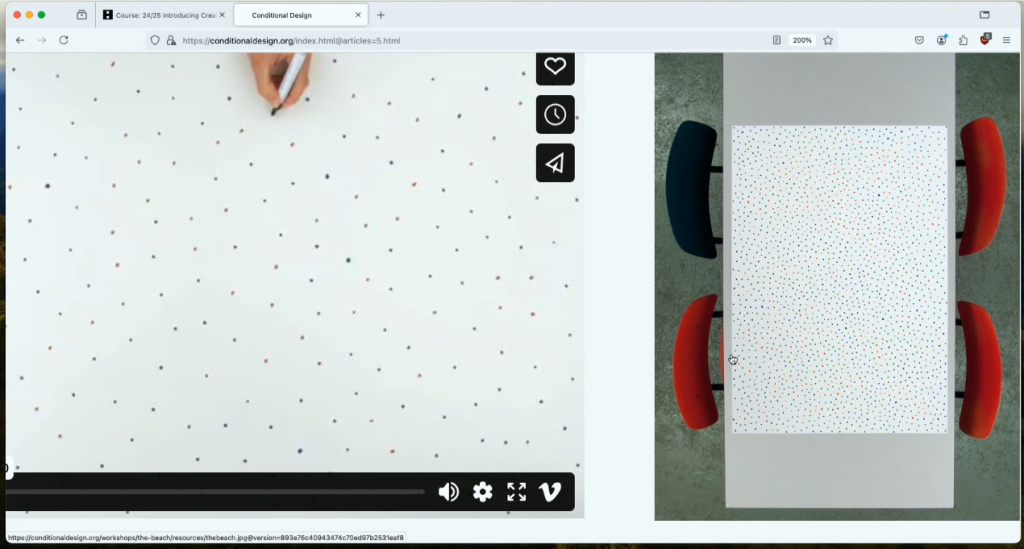Expand the list-all-tabs button in the title bar
Screen dimensions: 1024x549
(984, 15)
